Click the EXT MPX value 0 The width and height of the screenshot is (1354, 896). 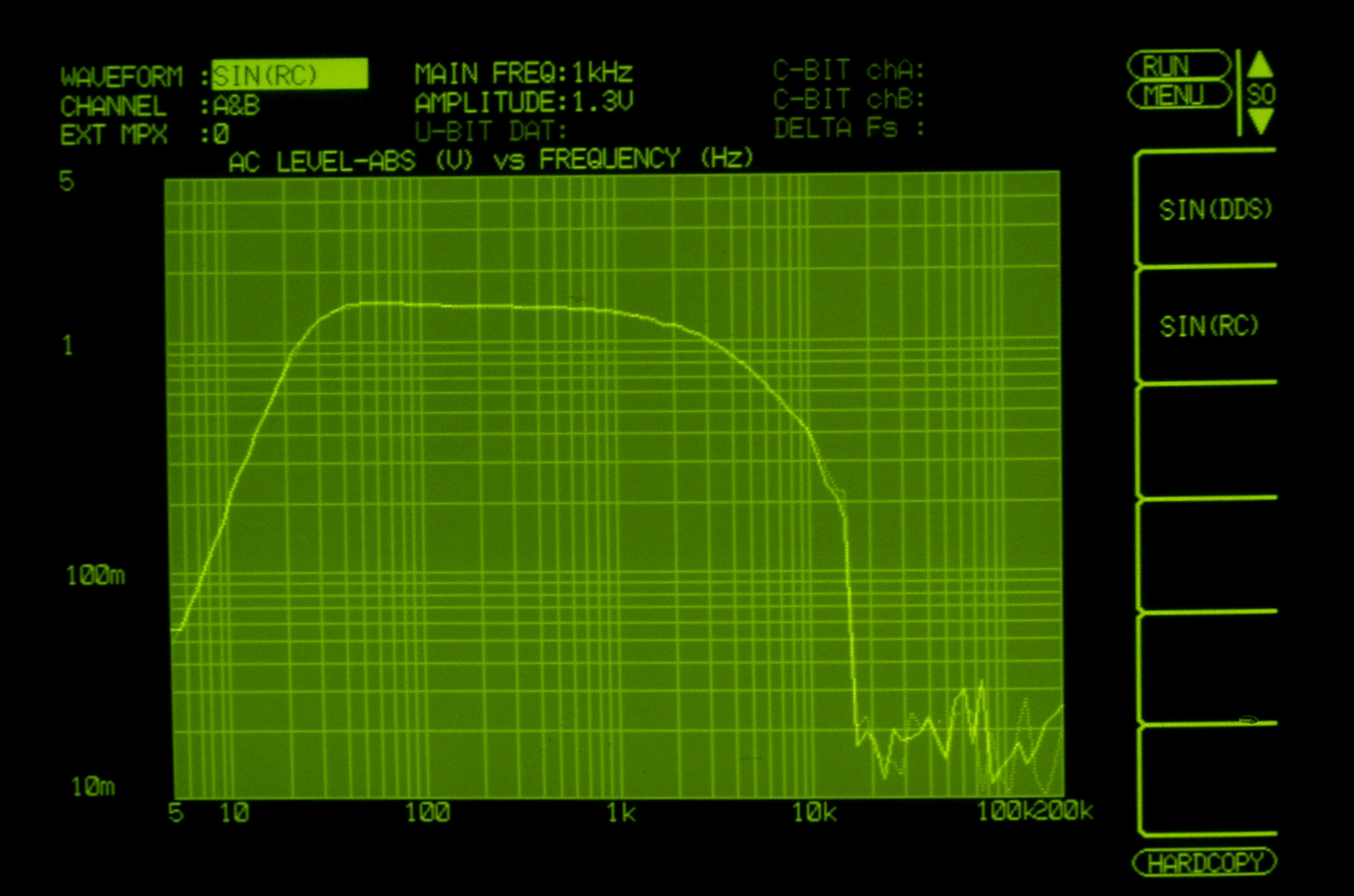[x=221, y=135]
